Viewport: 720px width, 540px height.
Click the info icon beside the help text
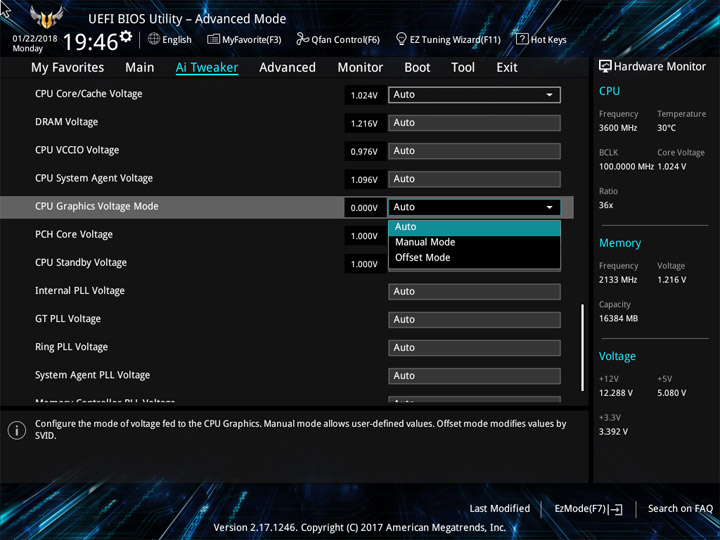click(x=17, y=430)
